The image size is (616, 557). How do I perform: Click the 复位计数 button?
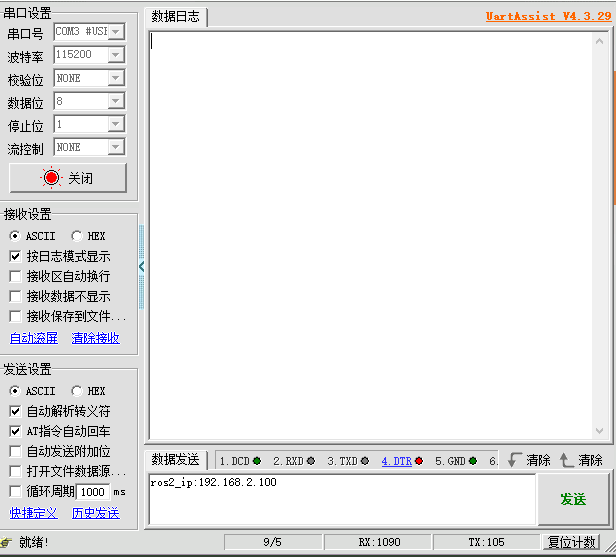(x=572, y=542)
